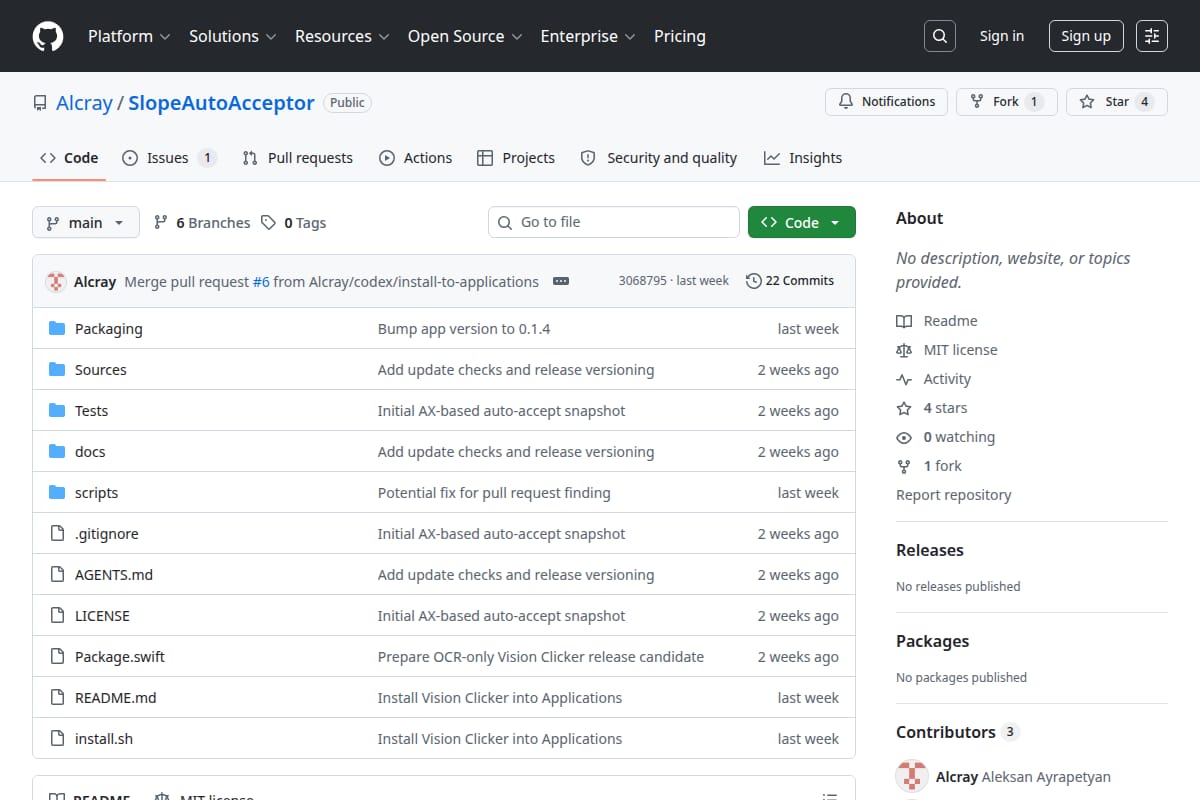The image size is (1200, 800).
Task: Click the Sources folder icon
Action: (57, 370)
